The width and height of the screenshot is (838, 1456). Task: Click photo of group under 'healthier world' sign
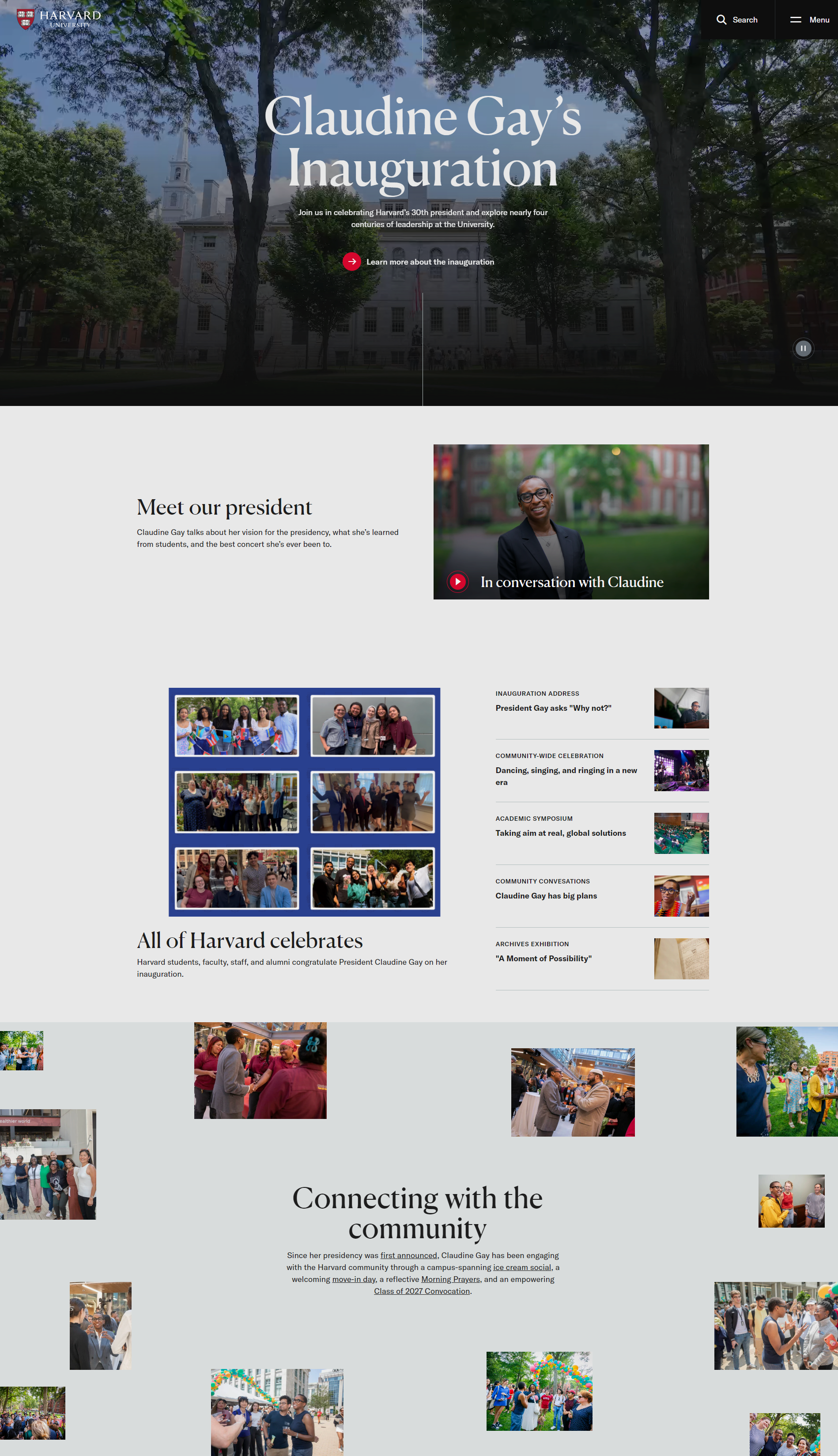tap(48, 1164)
